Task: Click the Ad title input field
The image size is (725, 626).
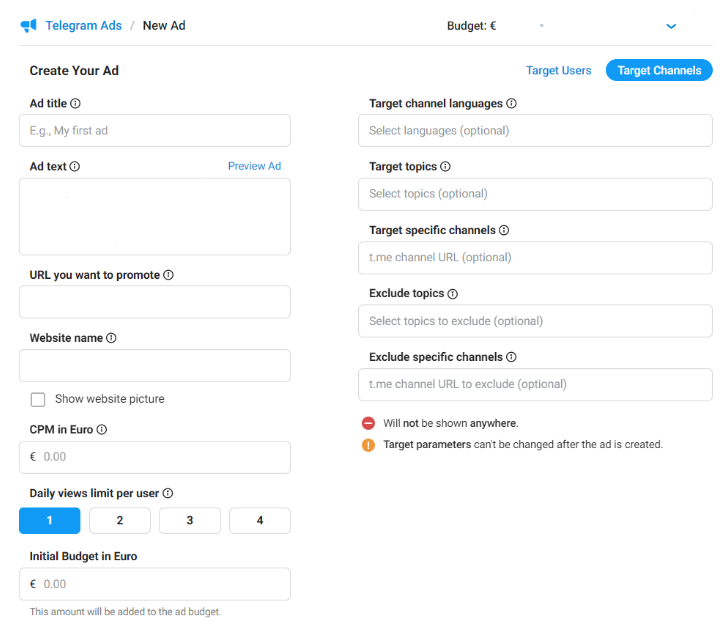Action: 155,130
